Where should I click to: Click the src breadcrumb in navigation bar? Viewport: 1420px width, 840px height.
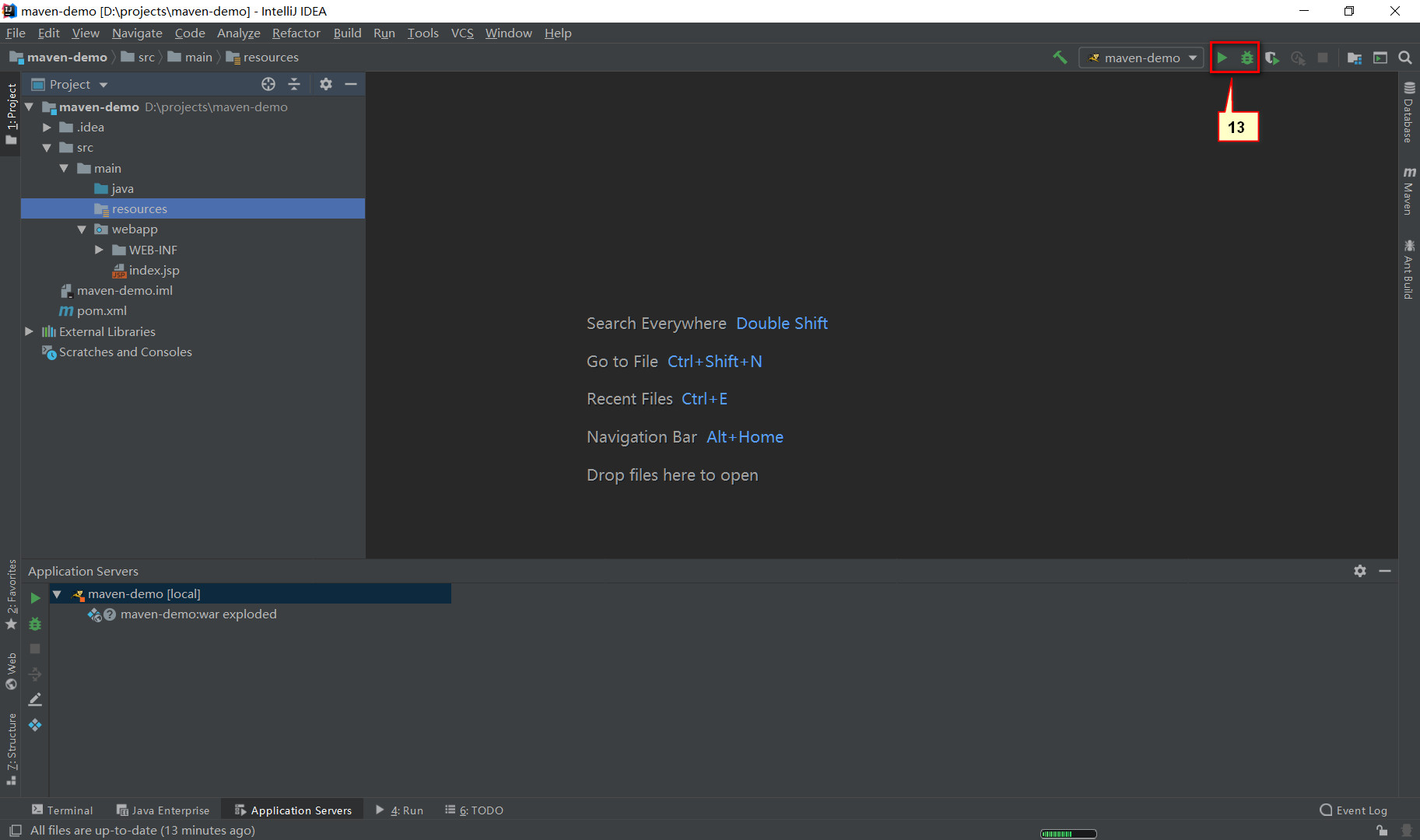tap(138, 58)
